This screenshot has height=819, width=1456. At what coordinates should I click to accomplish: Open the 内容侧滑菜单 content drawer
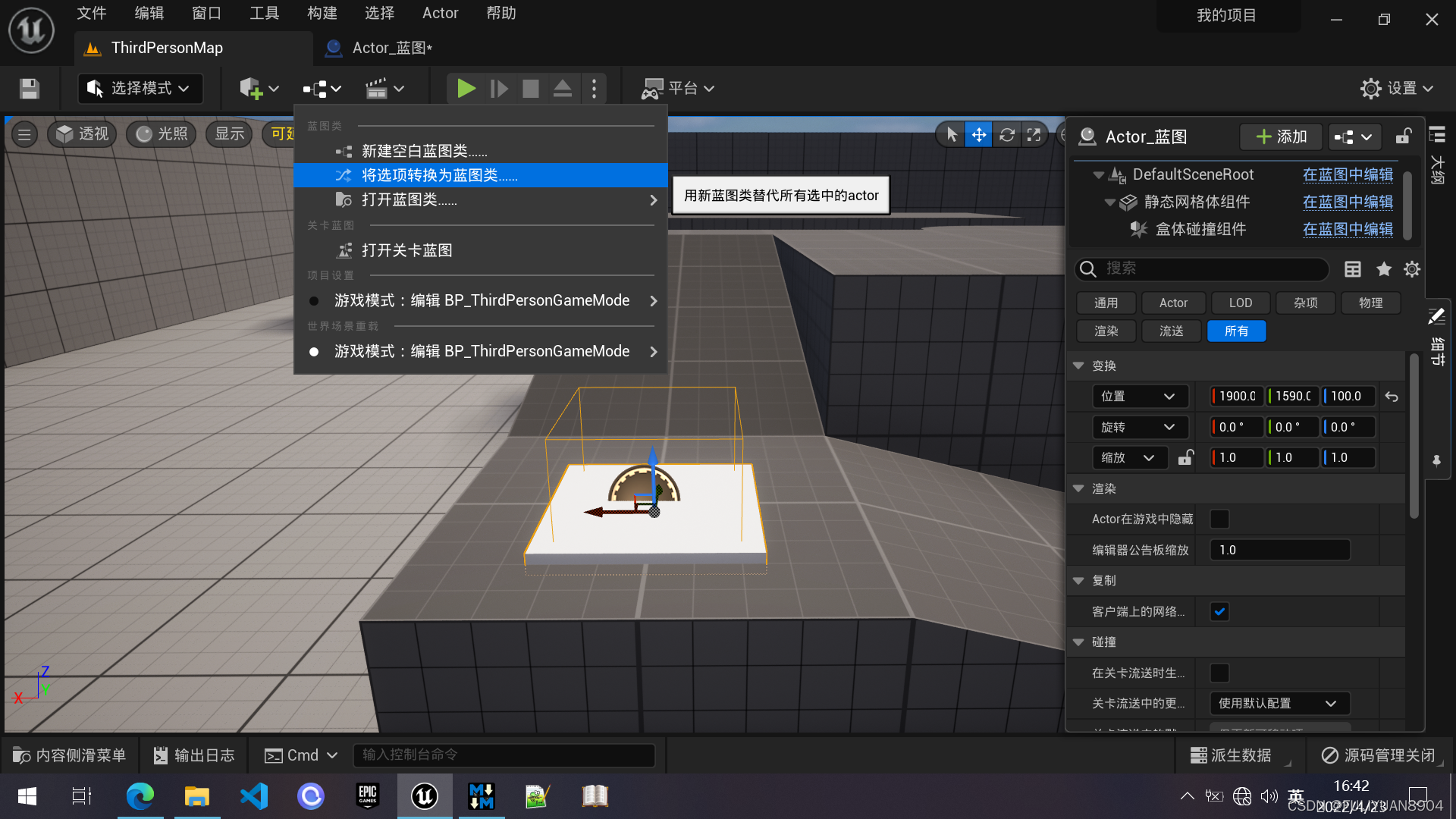[x=70, y=755]
